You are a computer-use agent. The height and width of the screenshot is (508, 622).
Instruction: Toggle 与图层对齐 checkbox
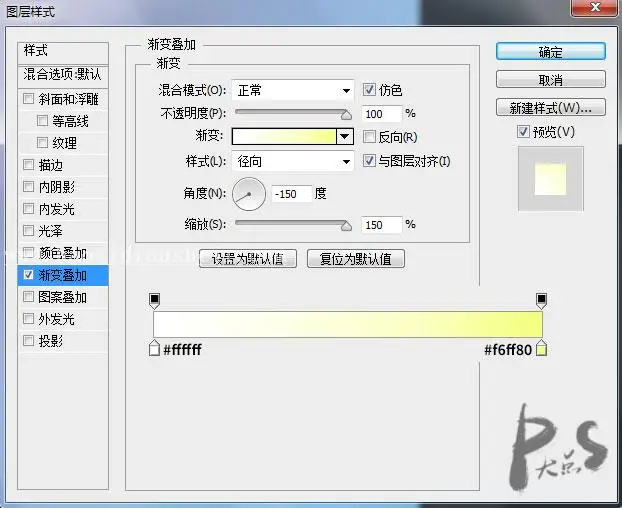[369, 161]
